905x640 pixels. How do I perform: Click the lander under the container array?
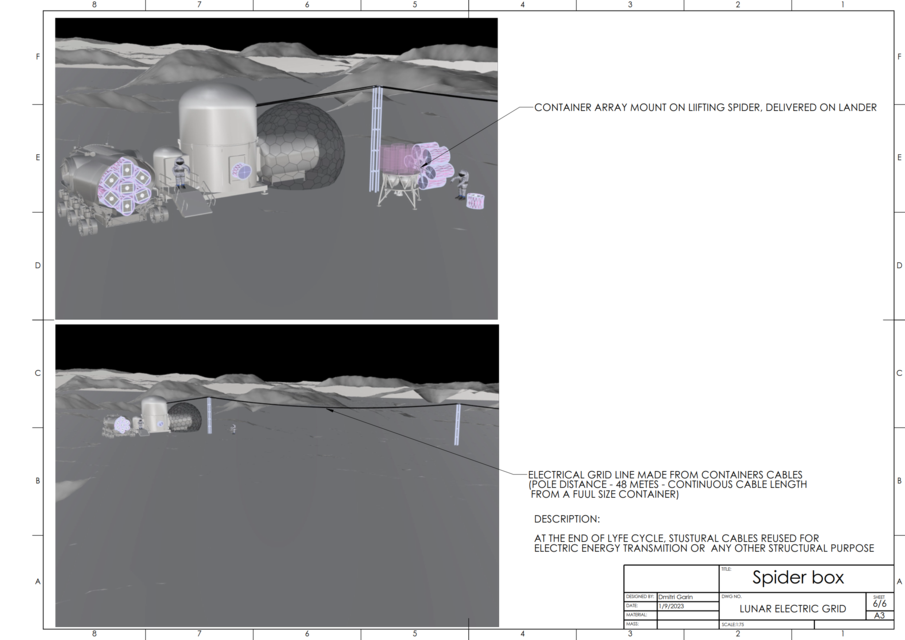point(399,190)
